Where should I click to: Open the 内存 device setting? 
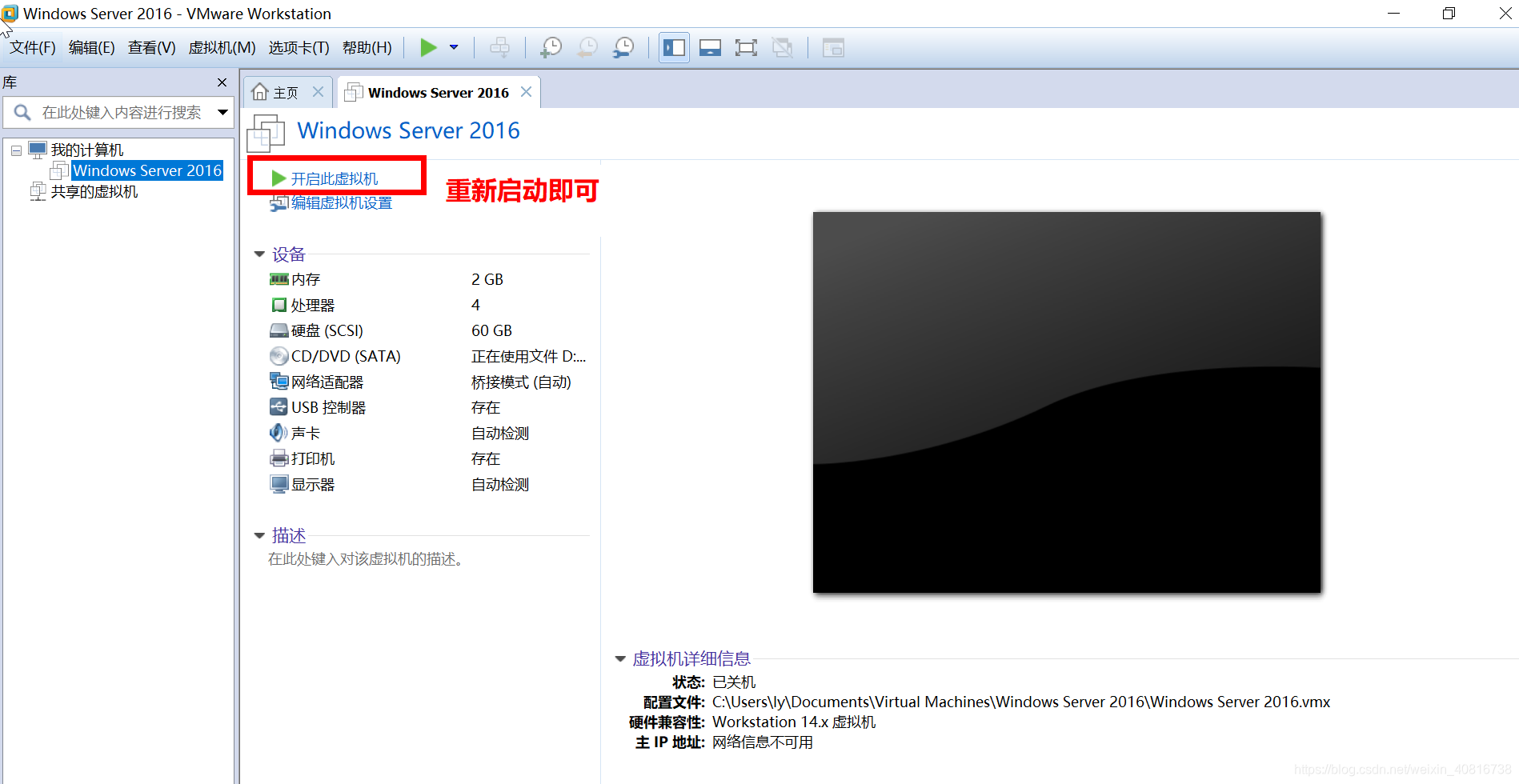click(x=306, y=279)
